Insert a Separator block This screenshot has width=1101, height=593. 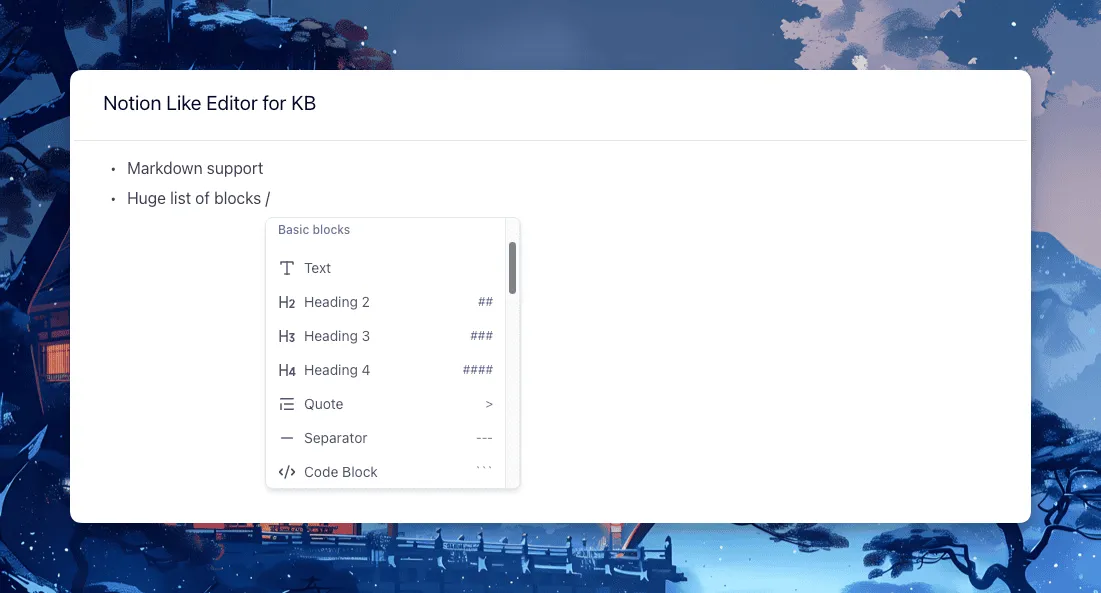click(385, 439)
